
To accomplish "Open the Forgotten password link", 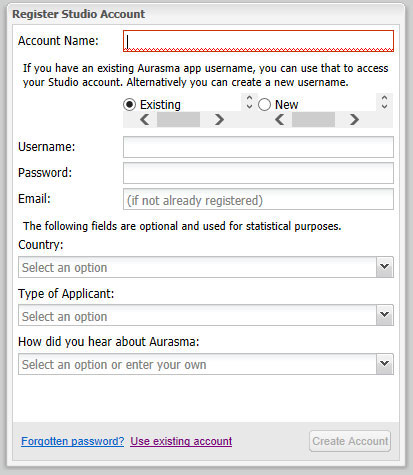I will pos(72,441).
